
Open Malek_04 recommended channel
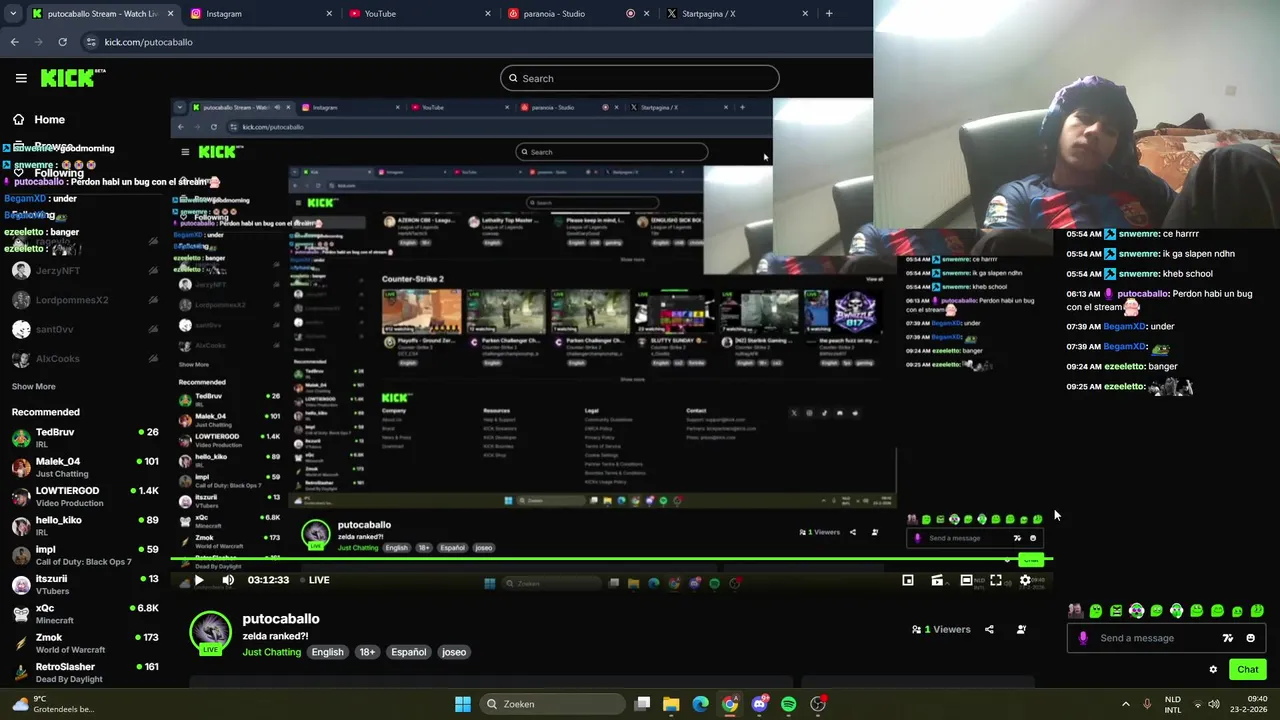coord(85,467)
